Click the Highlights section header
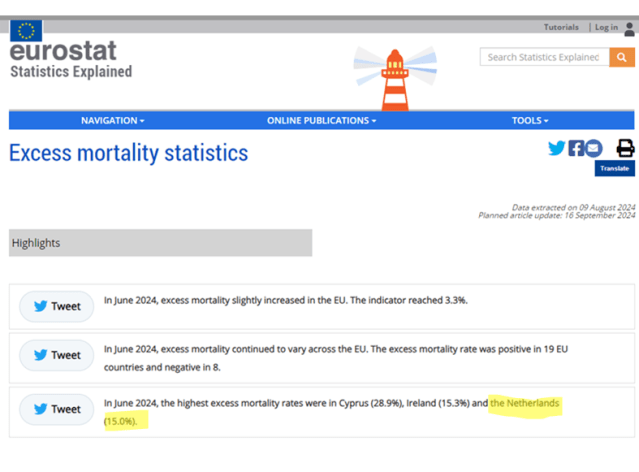 click(160, 243)
